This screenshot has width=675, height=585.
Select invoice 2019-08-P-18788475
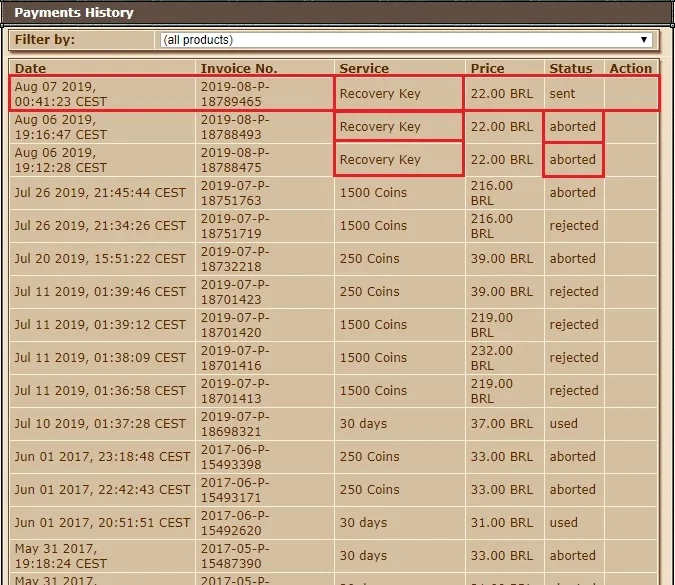[x=235, y=160]
